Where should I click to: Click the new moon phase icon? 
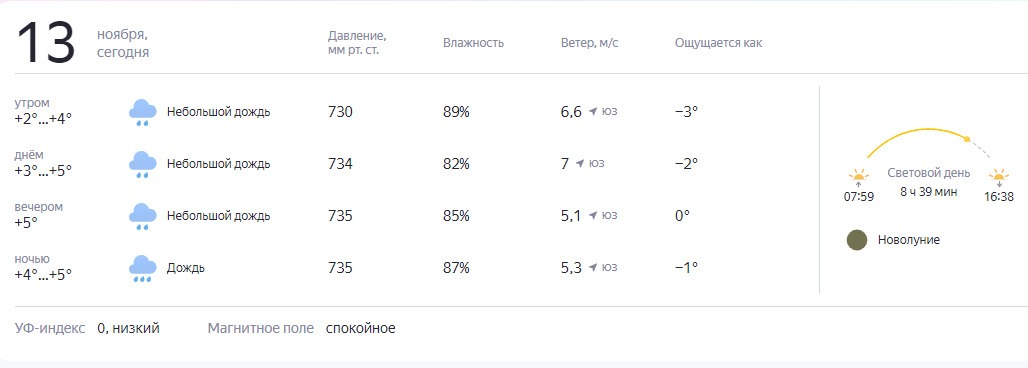[x=857, y=240]
